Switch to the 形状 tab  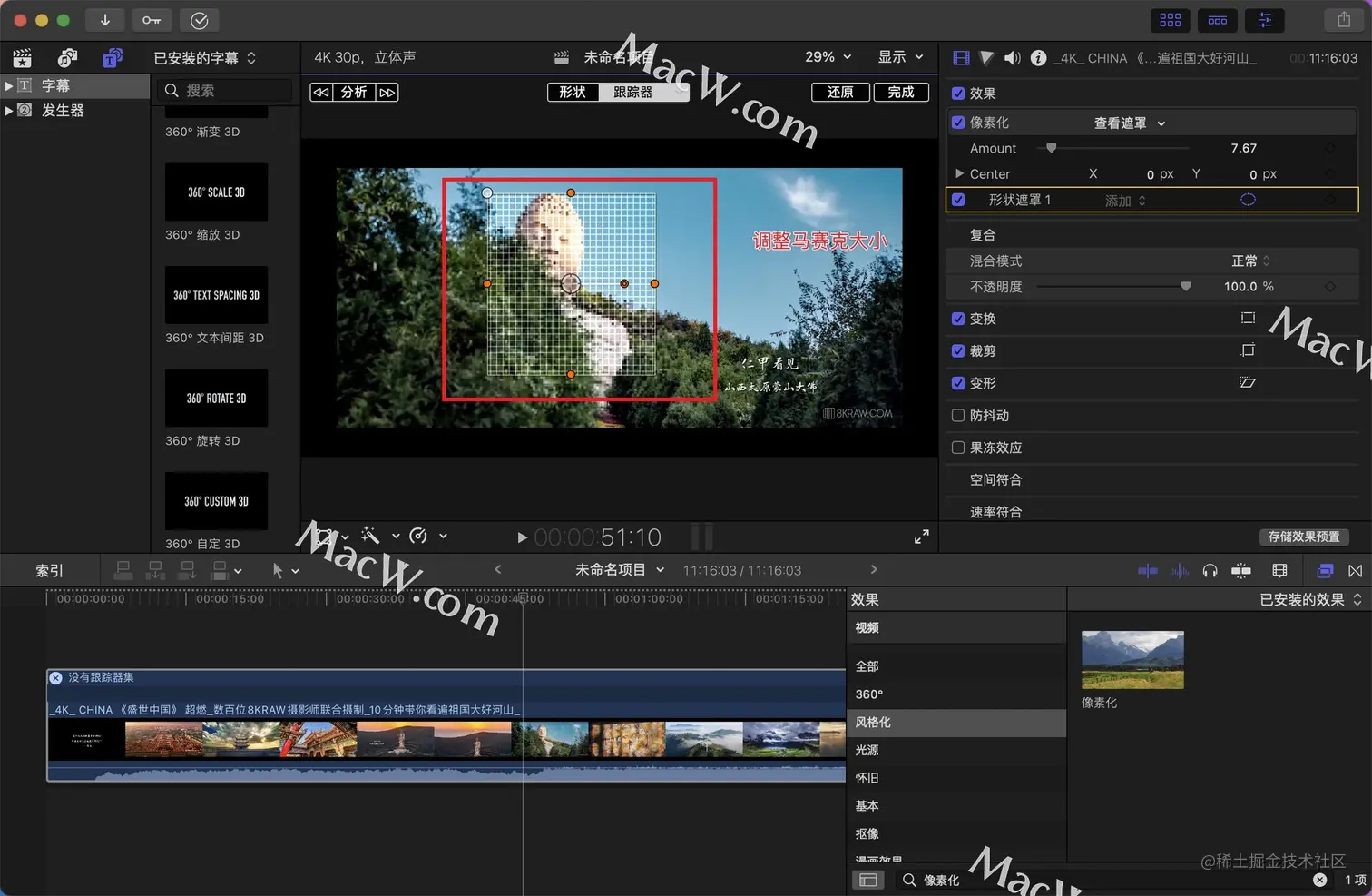pyautogui.click(x=573, y=92)
